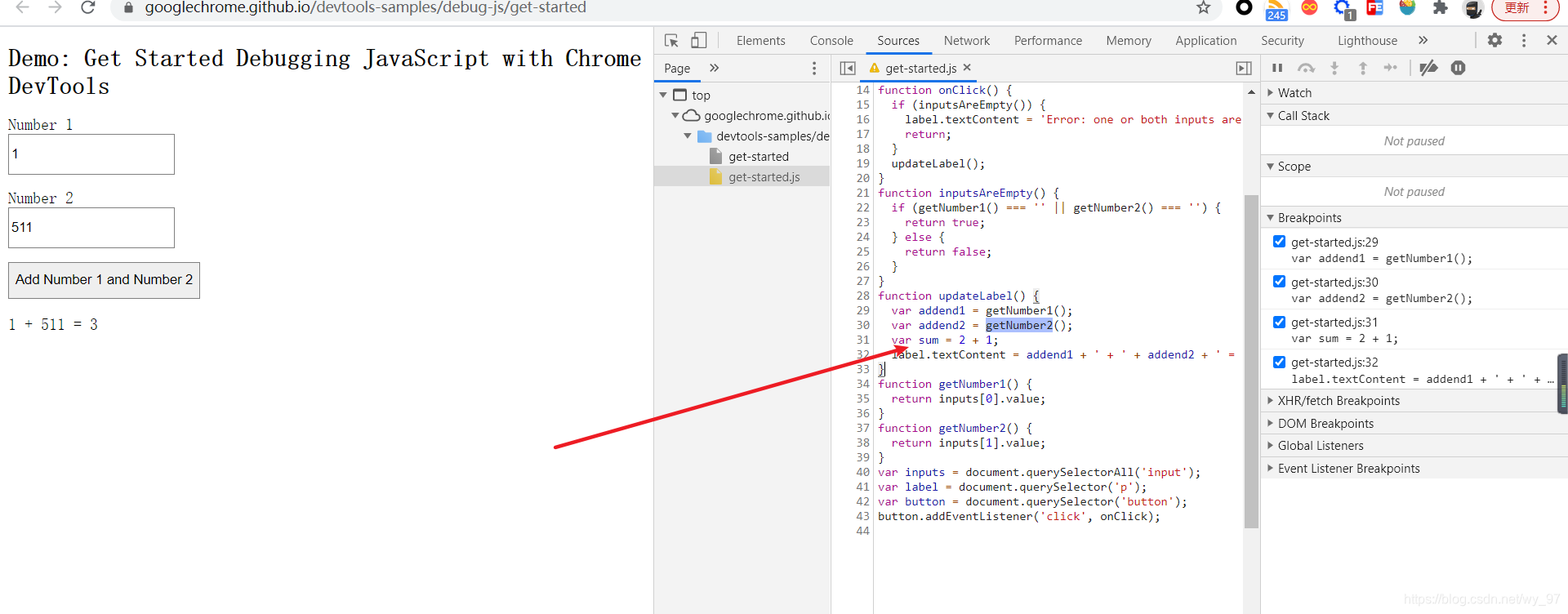Focus the Number 1 input field
The image size is (1568, 614).
(x=91, y=154)
